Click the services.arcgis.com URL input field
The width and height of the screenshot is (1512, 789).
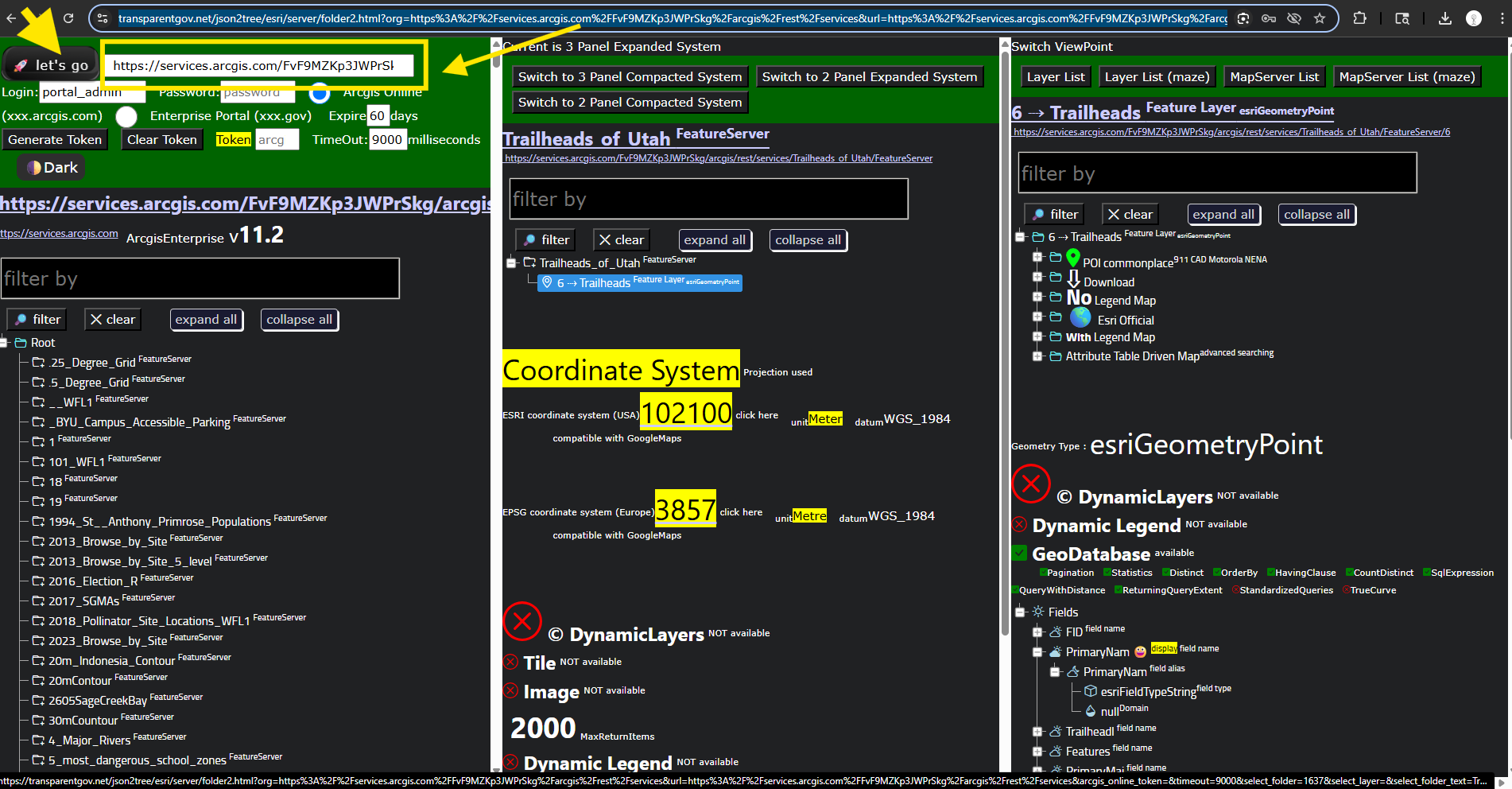click(x=258, y=66)
